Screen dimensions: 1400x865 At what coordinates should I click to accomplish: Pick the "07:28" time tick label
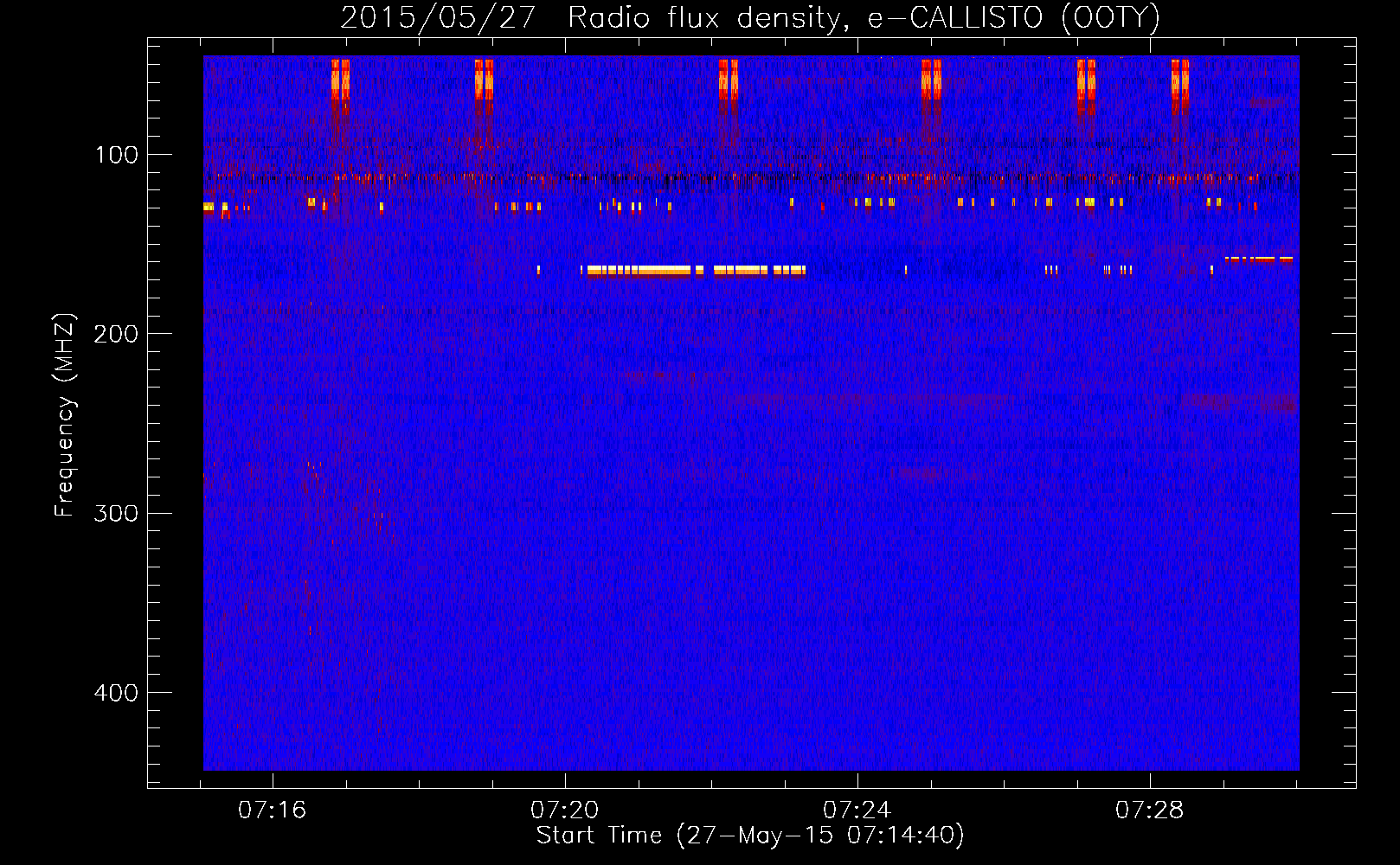(1150, 810)
